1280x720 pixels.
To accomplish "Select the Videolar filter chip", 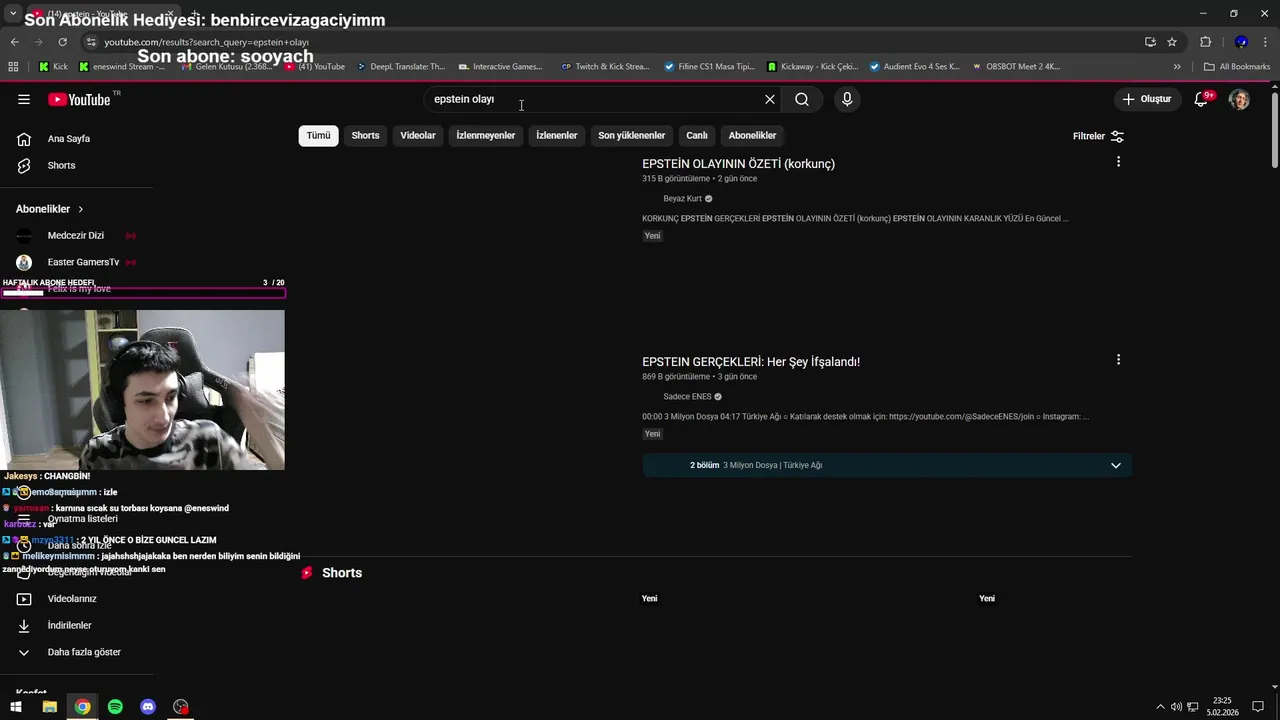I will [418, 135].
